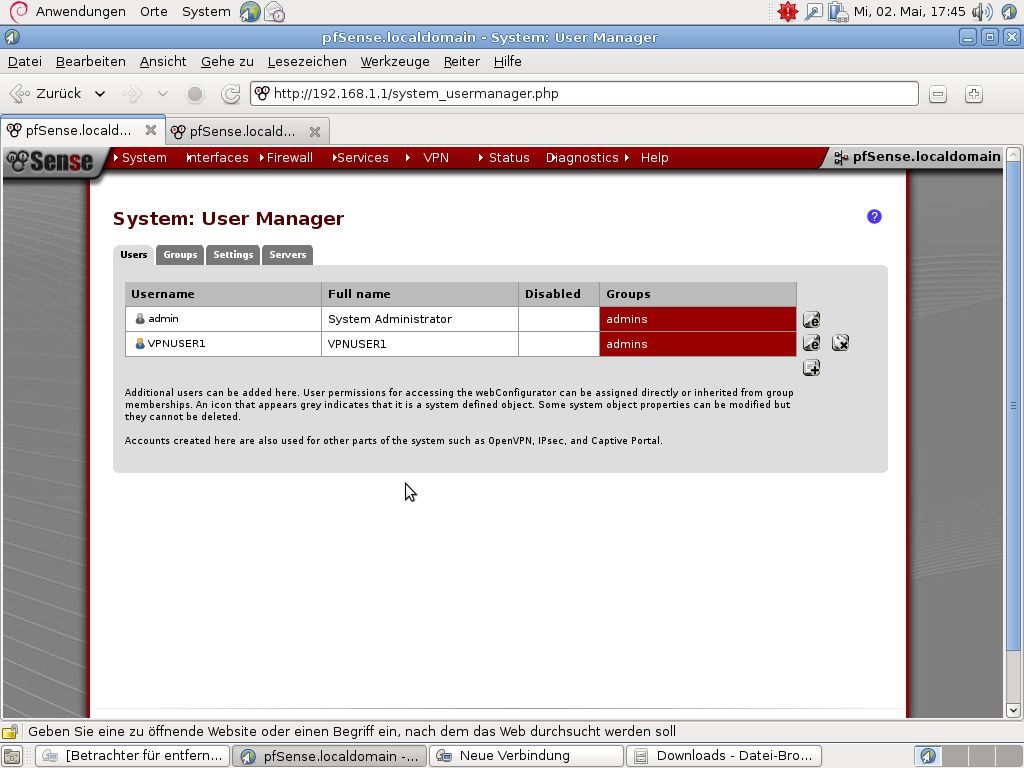The height and width of the screenshot is (768, 1024).
Task: Switch to the Settings tab
Action: click(x=233, y=255)
